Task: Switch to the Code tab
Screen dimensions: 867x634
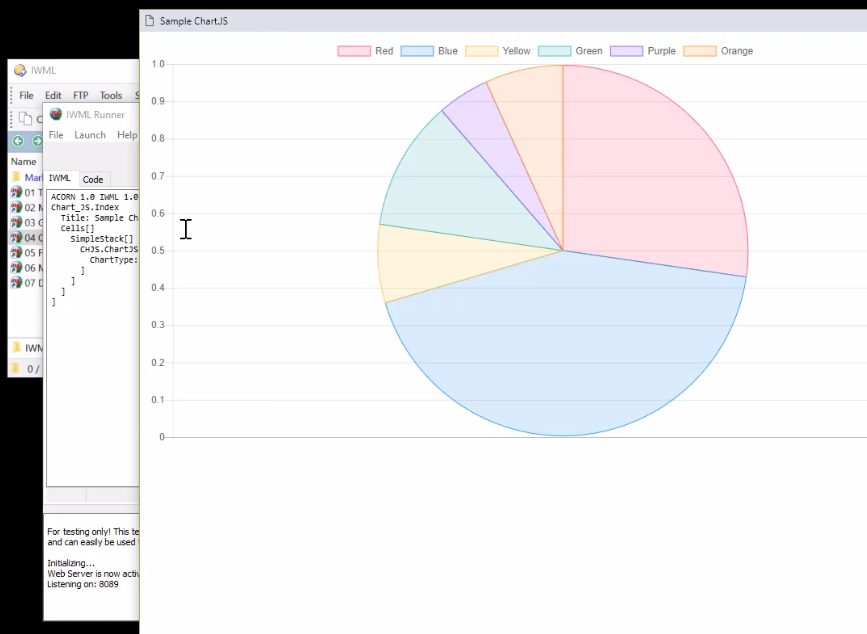Action: pos(92,179)
